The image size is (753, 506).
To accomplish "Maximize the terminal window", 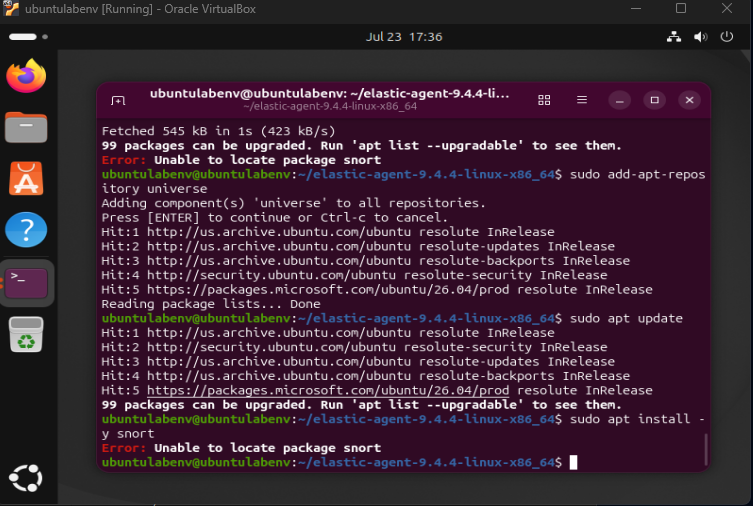I will 655,100.
